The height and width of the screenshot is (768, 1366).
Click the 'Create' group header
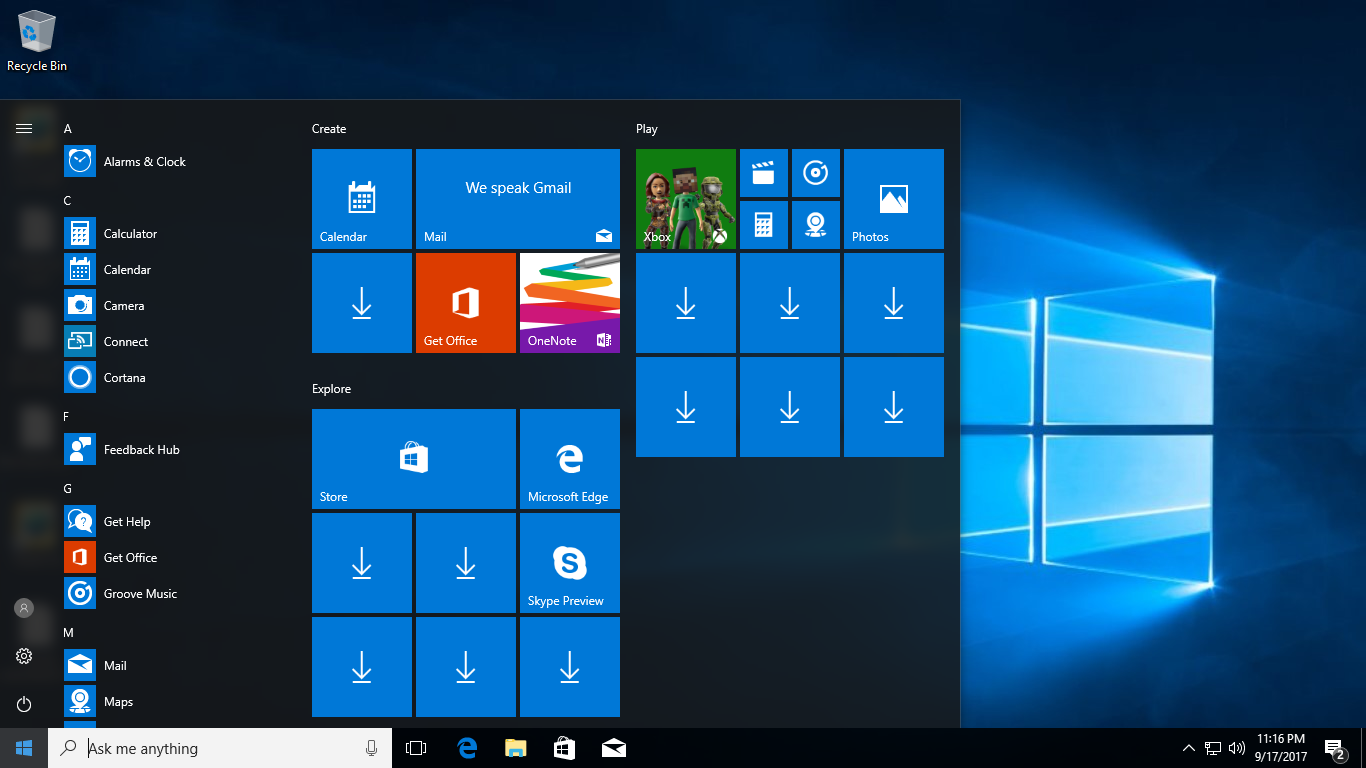pos(329,129)
